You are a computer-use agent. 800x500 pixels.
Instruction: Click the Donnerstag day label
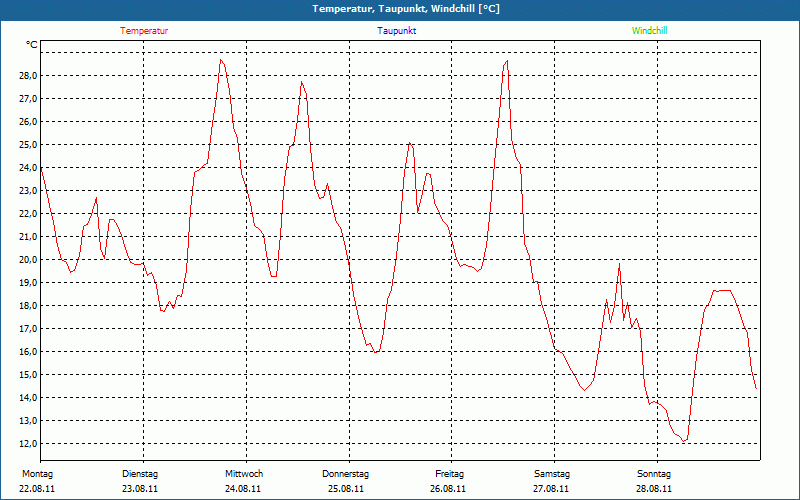[x=345, y=474]
